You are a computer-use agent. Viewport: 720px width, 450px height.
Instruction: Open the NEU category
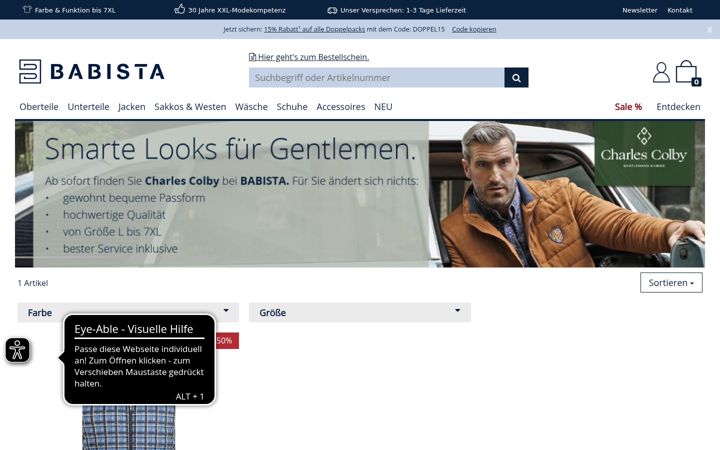point(383,107)
